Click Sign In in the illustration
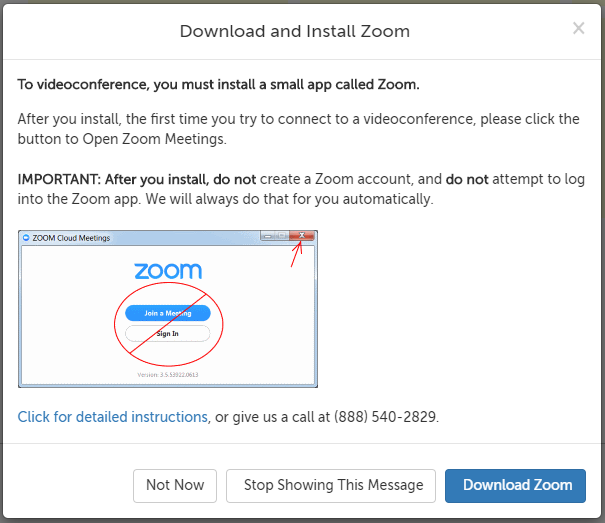Image resolution: width=605 pixels, height=523 pixels. (x=167, y=333)
